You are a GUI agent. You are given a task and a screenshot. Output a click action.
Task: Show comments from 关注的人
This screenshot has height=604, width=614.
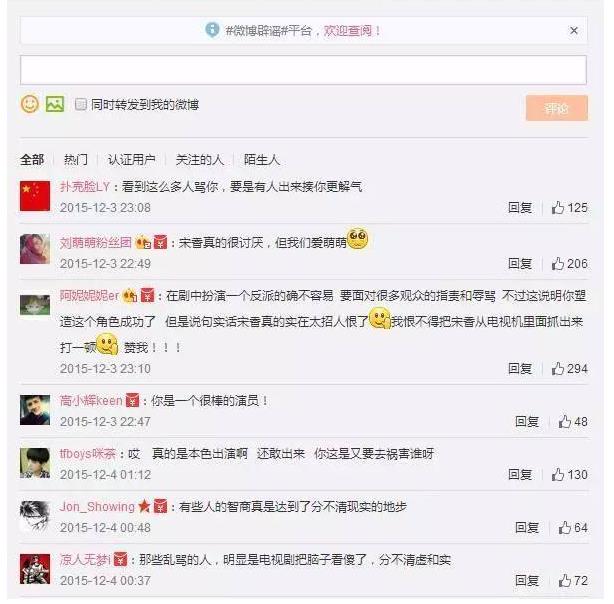[200, 160]
